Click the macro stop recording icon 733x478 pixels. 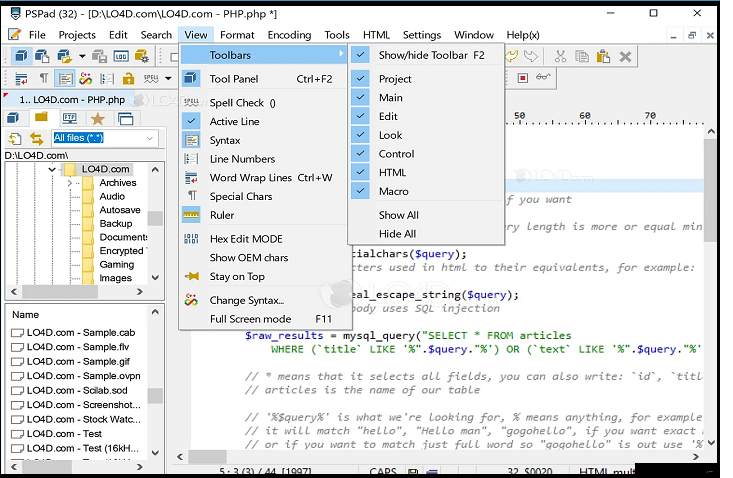point(523,78)
